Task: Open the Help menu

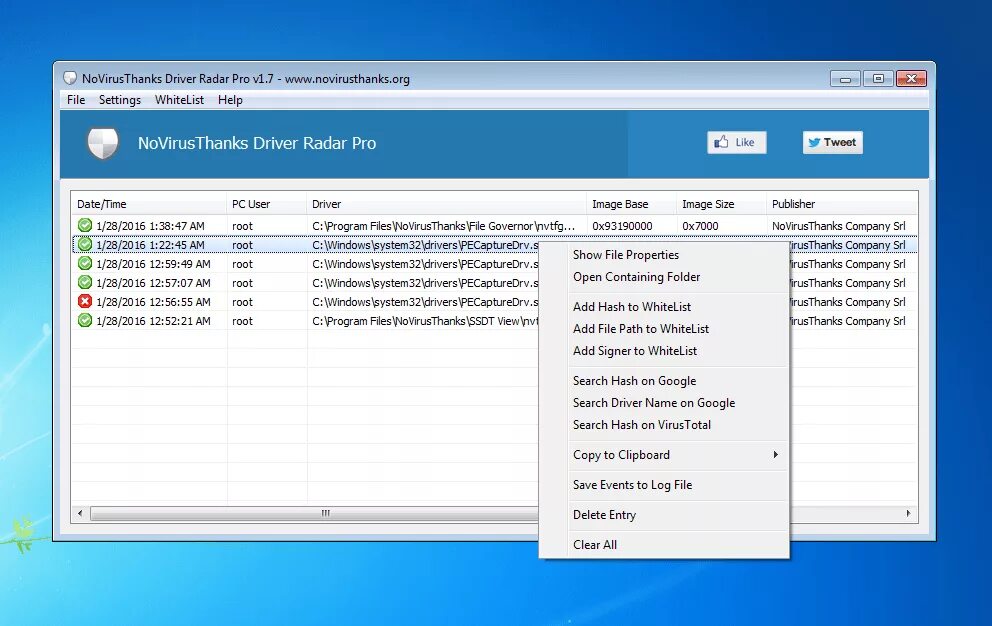Action: [230, 100]
